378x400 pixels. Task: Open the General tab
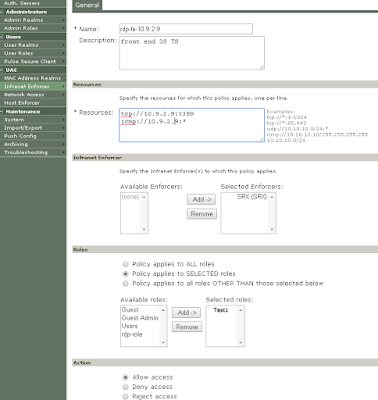point(87,5)
